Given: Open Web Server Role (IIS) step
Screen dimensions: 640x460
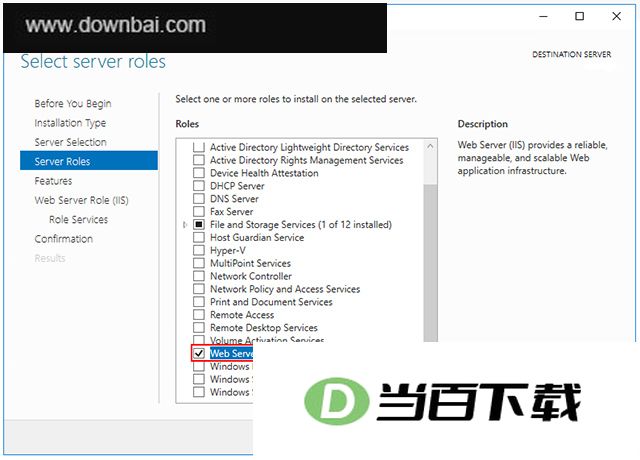Looking at the screenshot, I should tap(82, 200).
